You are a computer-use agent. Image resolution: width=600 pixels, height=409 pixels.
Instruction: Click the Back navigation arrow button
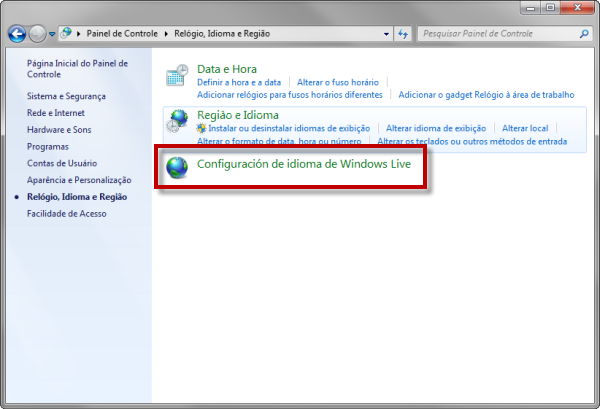16,33
